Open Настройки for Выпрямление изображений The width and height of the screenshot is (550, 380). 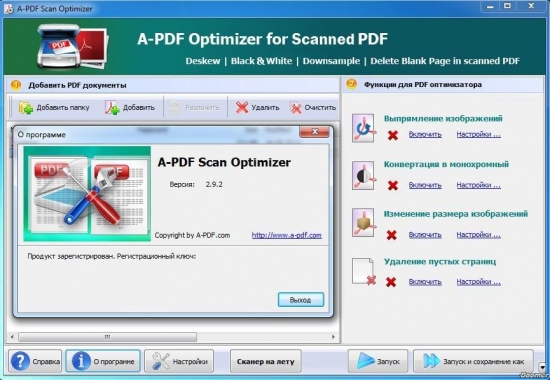coord(478,134)
